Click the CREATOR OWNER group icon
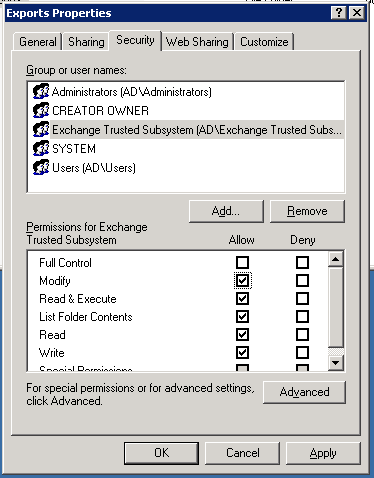Image resolution: width=374 pixels, height=478 pixels. (x=41, y=111)
